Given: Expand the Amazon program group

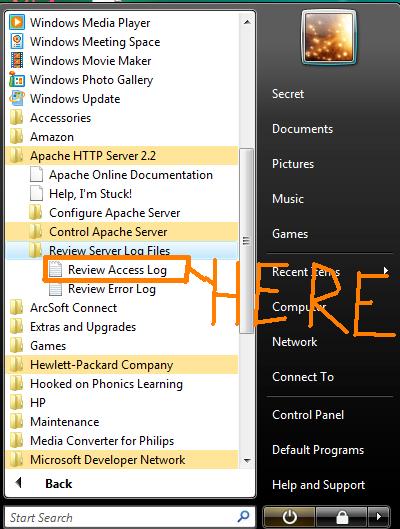Looking at the screenshot, I should point(122,137).
